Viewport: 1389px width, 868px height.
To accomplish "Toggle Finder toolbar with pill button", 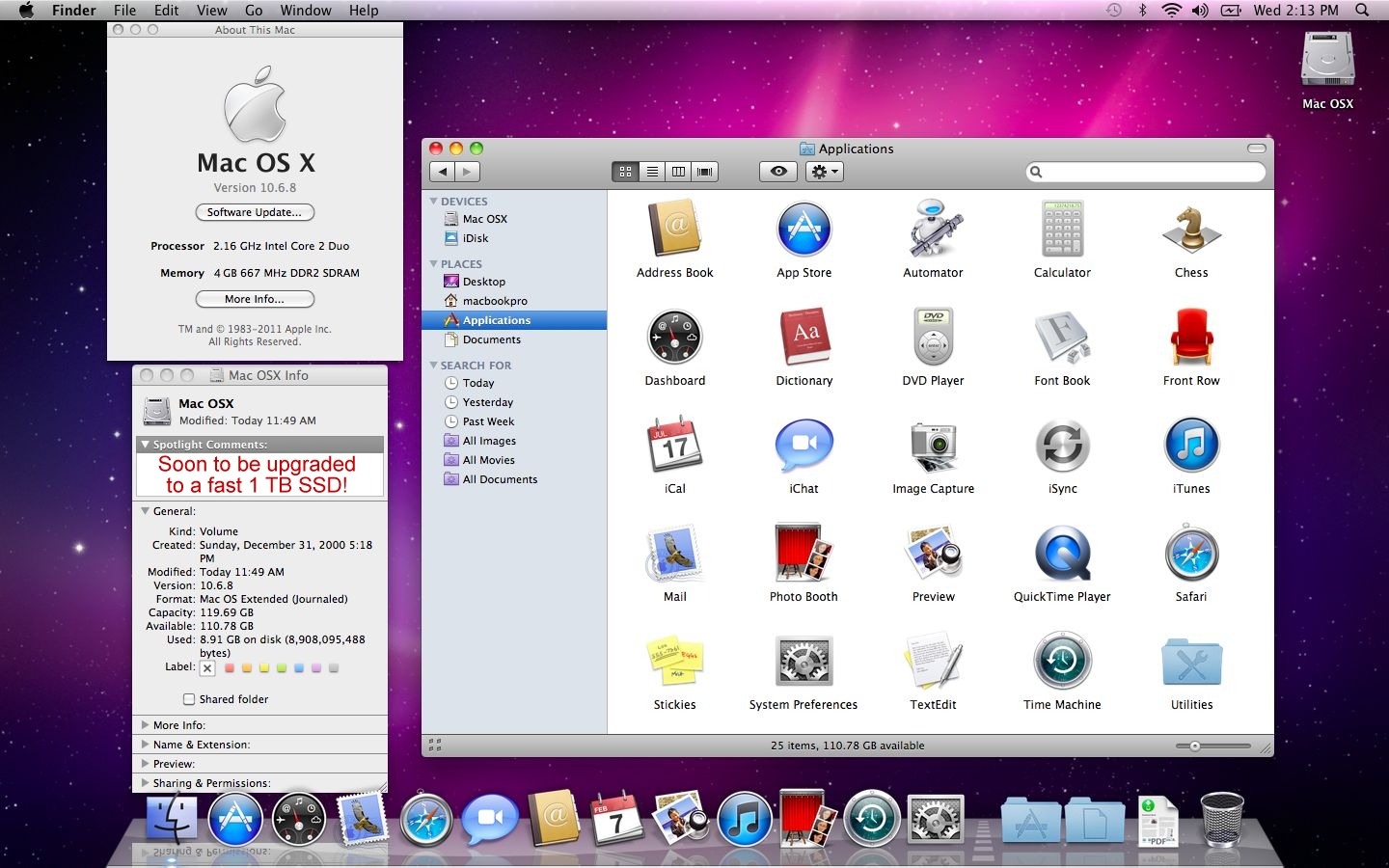I will tap(1256, 149).
